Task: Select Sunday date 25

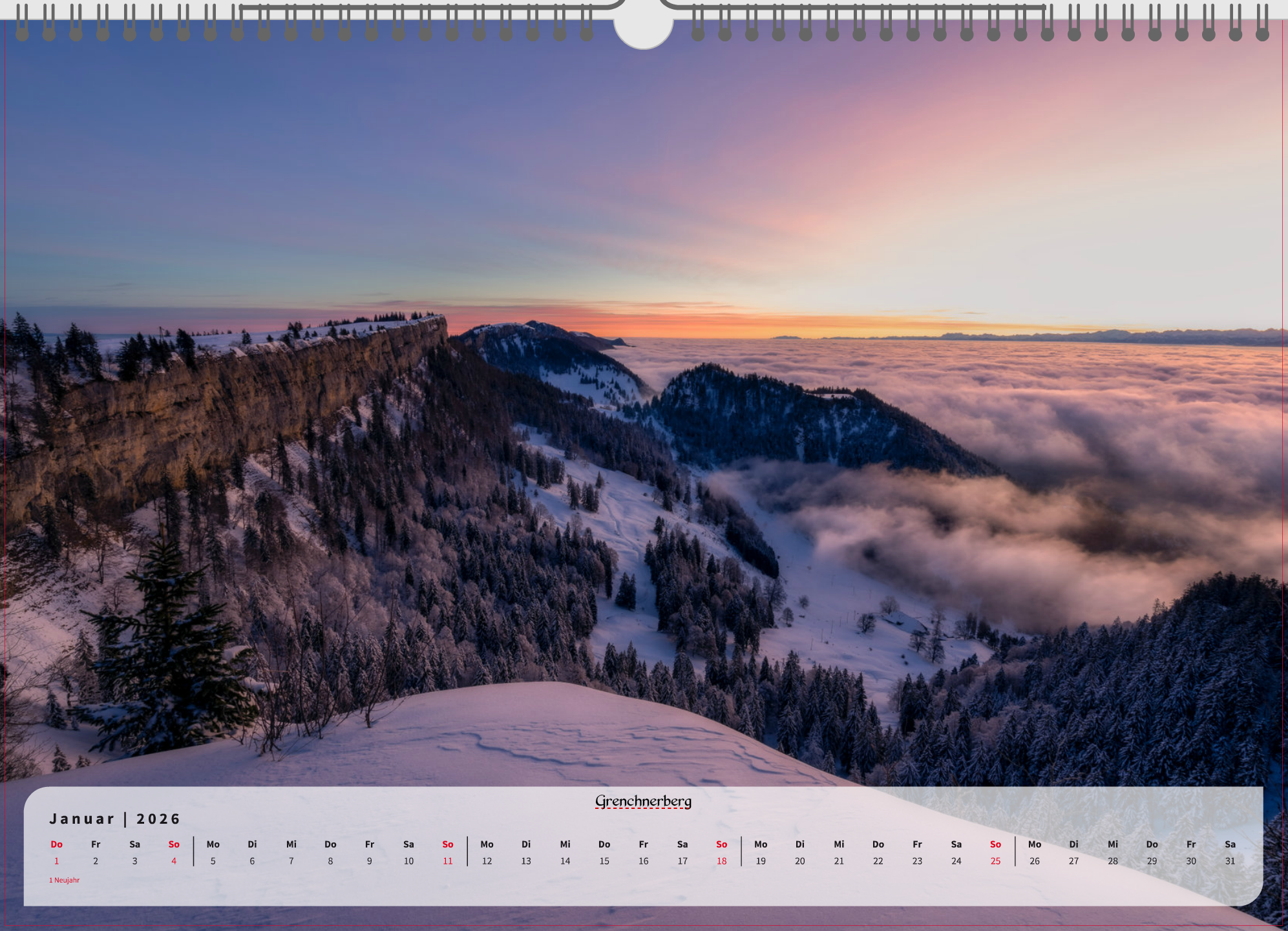Action: [995, 861]
